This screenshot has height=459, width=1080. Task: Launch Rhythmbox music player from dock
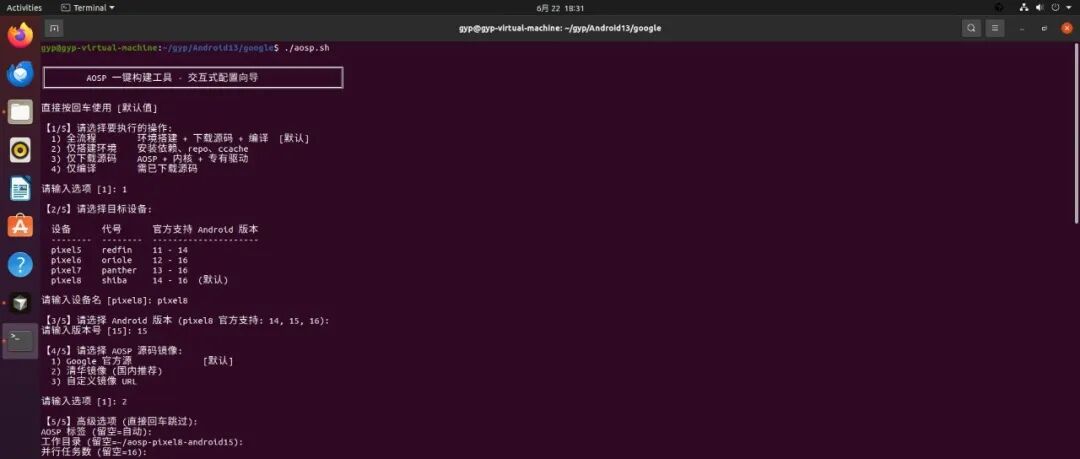point(21,150)
